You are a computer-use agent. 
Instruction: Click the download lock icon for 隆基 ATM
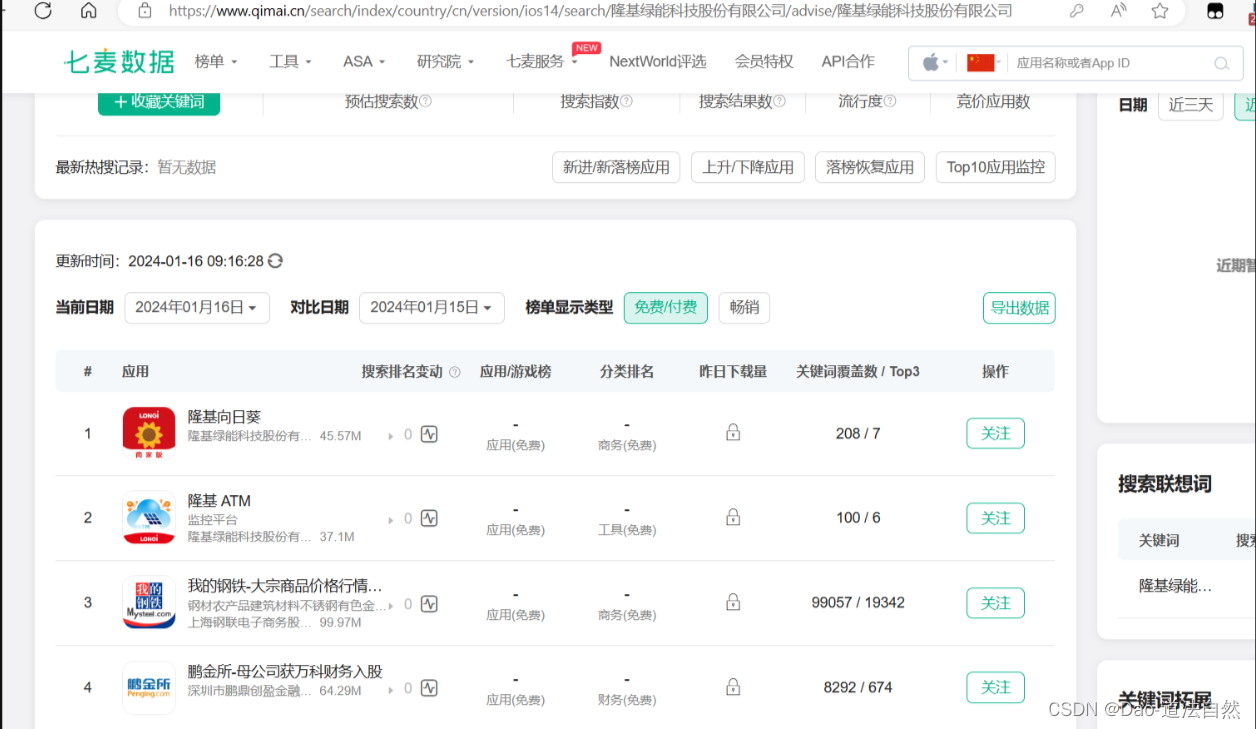(x=733, y=517)
